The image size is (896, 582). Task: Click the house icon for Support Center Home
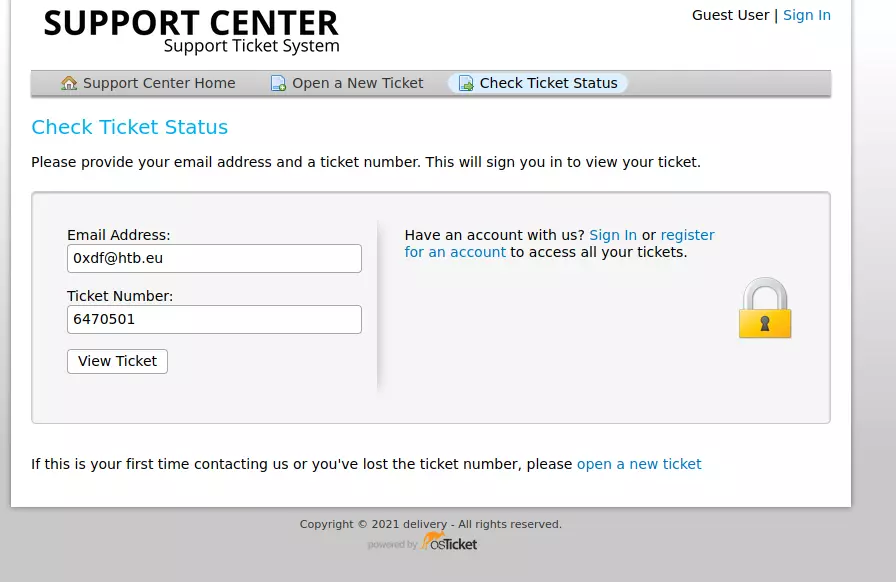(x=68, y=83)
